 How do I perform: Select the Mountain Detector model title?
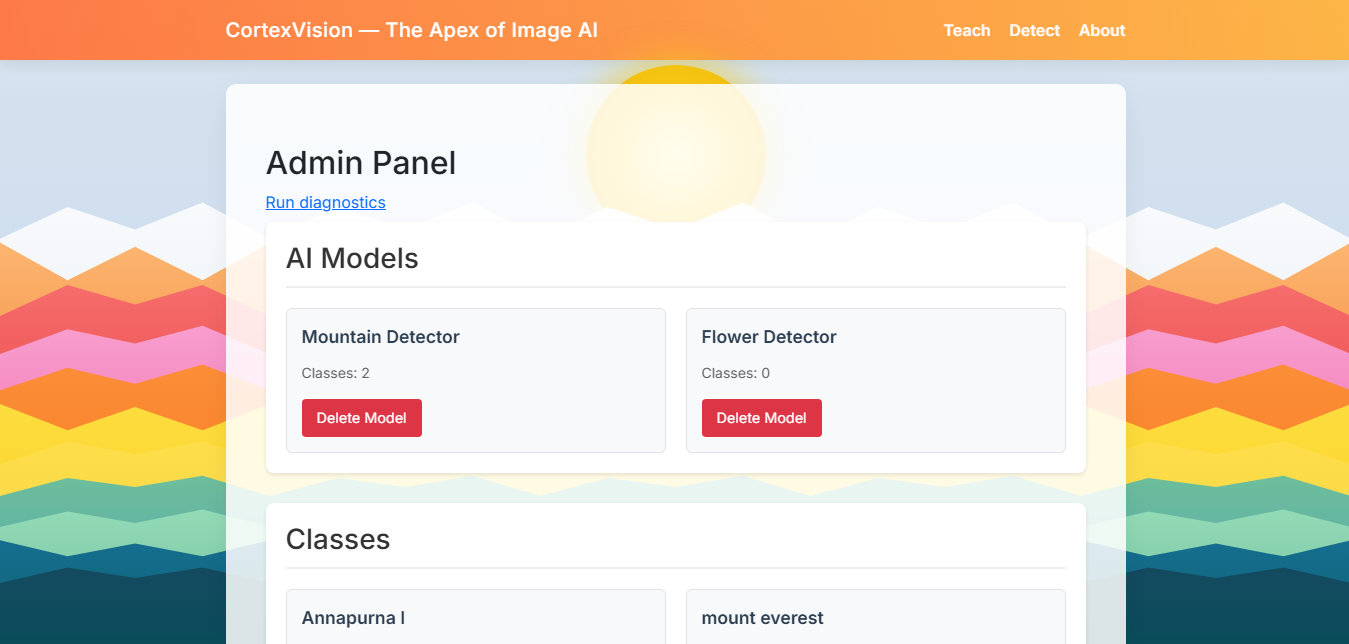[380, 337]
